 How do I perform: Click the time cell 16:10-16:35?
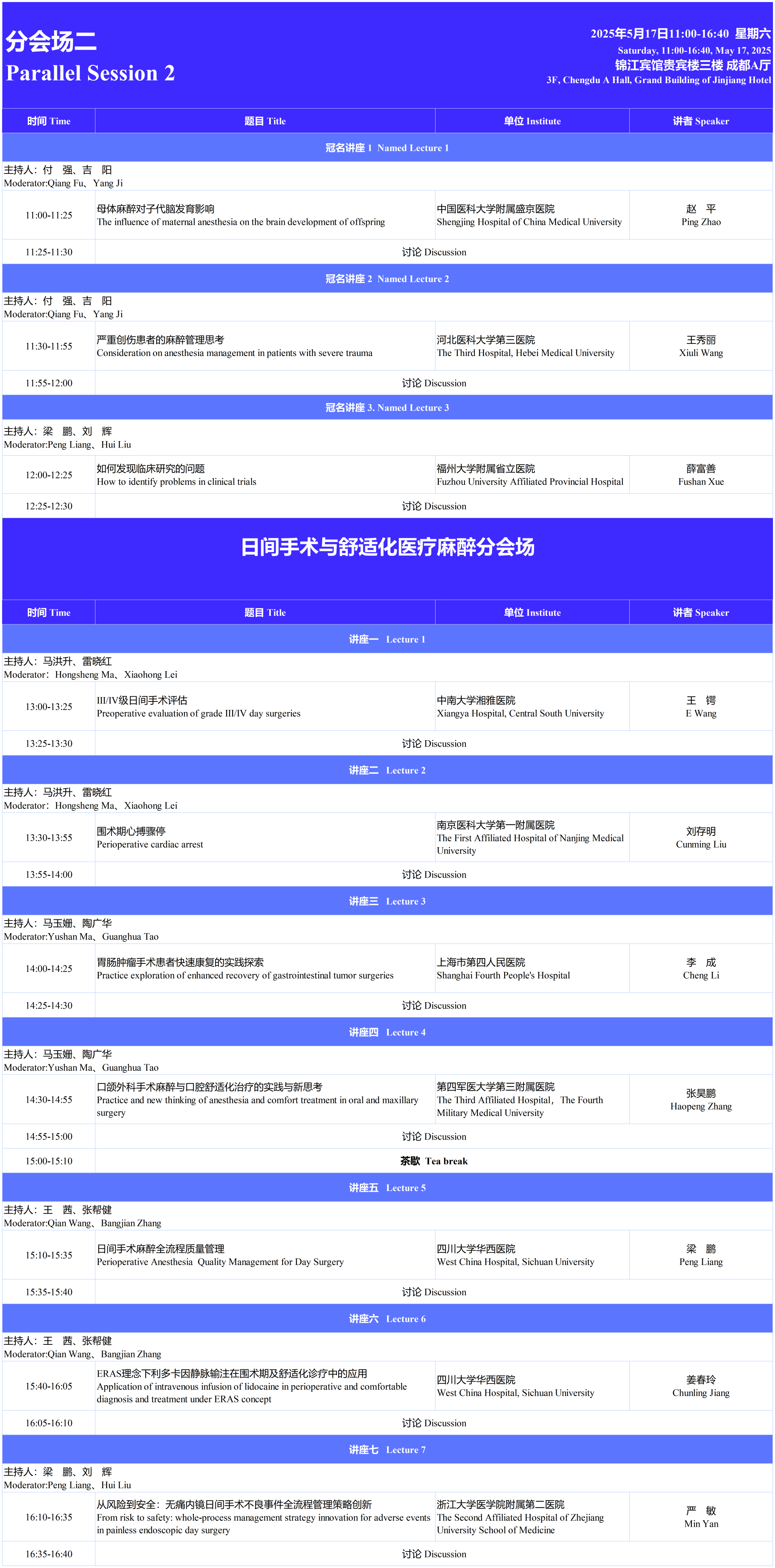coord(49,1517)
